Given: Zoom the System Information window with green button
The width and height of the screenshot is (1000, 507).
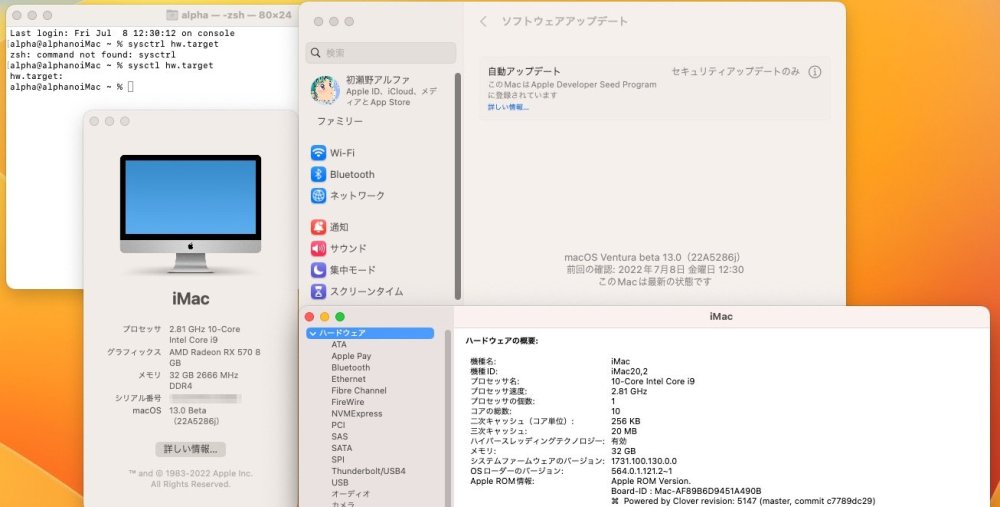Looking at the screenshot, I should point(340,317).
